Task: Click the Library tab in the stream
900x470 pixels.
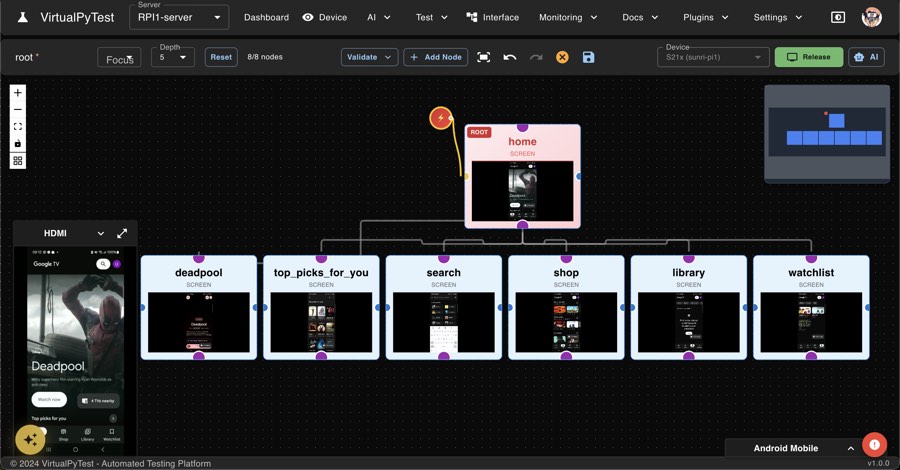Action: 87,434
